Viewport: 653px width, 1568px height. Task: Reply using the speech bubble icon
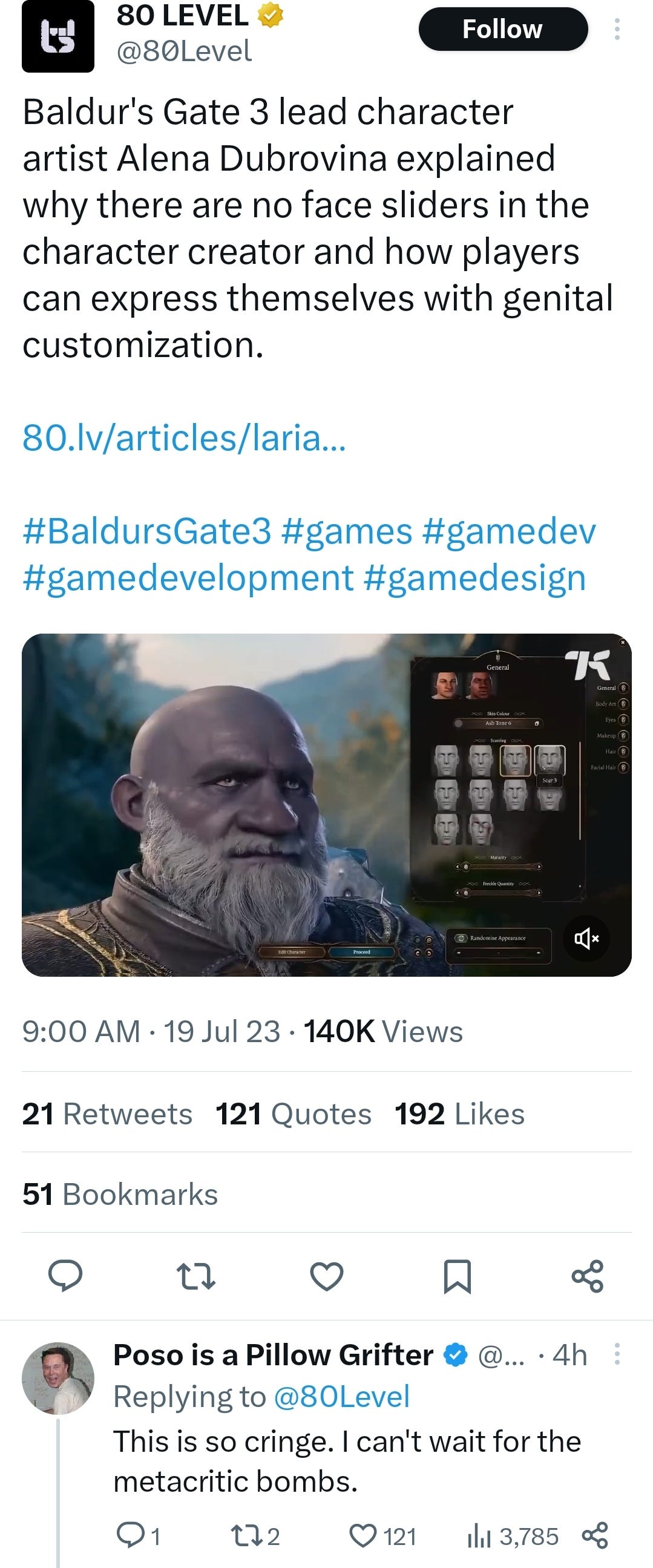(x=65, y=1275)
